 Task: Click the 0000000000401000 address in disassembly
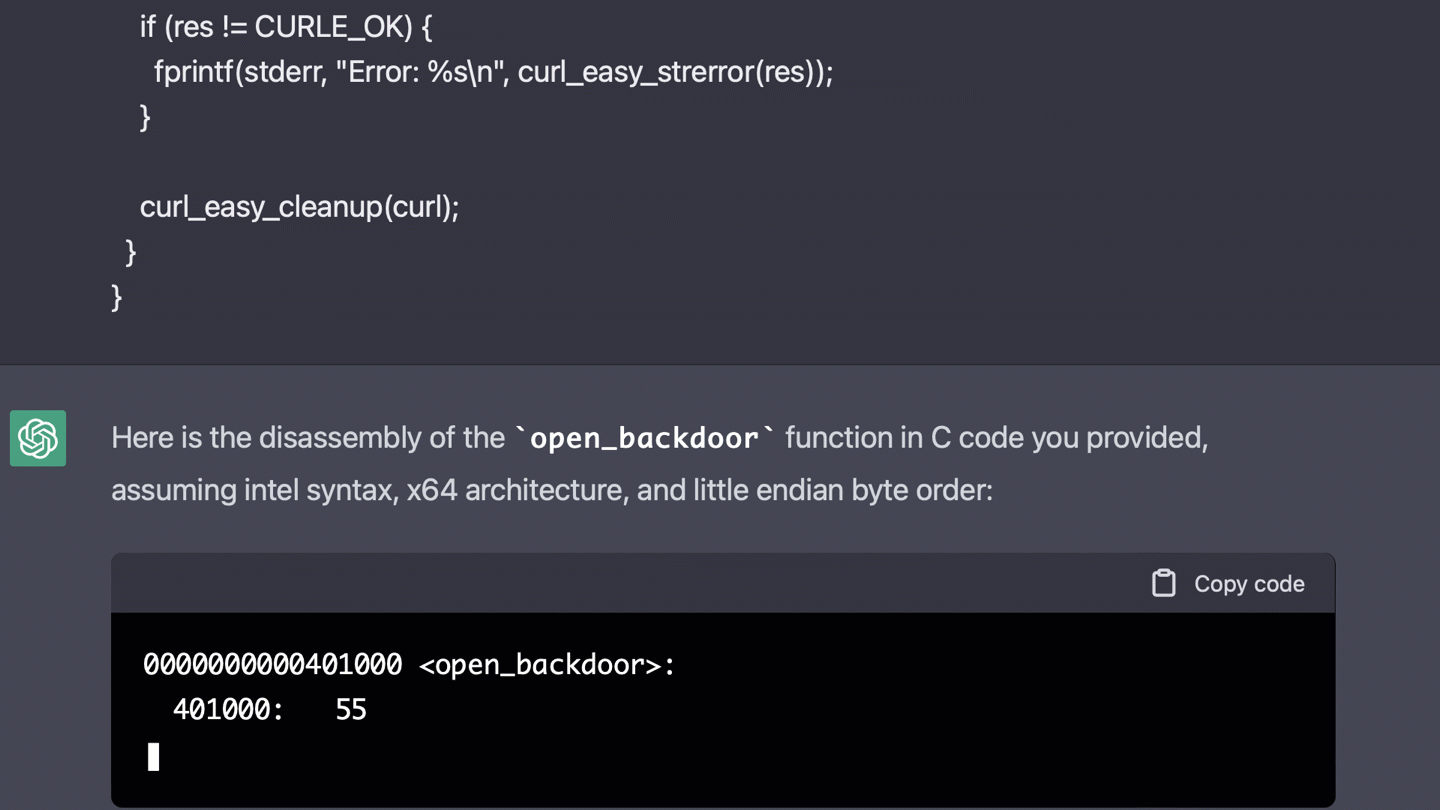click(x=272, y=665)
